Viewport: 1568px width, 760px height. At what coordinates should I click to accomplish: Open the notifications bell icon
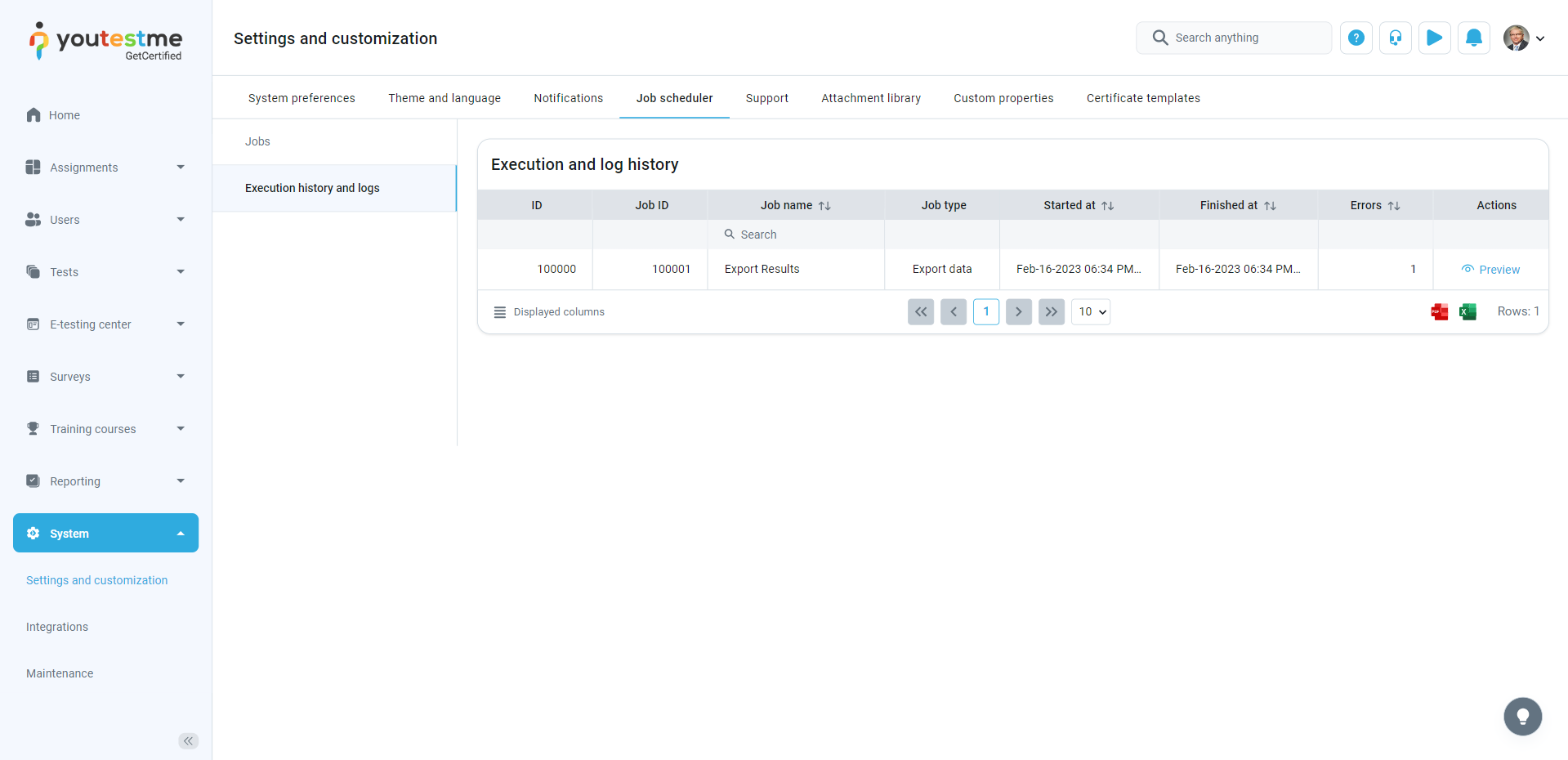click(x=1473, y=38)
